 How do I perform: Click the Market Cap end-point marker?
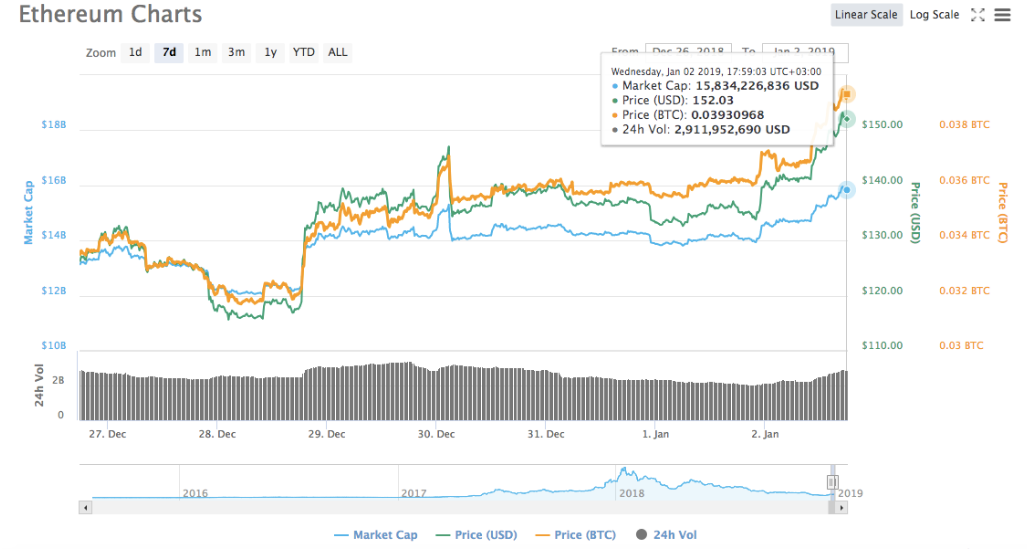pos(846,190)
